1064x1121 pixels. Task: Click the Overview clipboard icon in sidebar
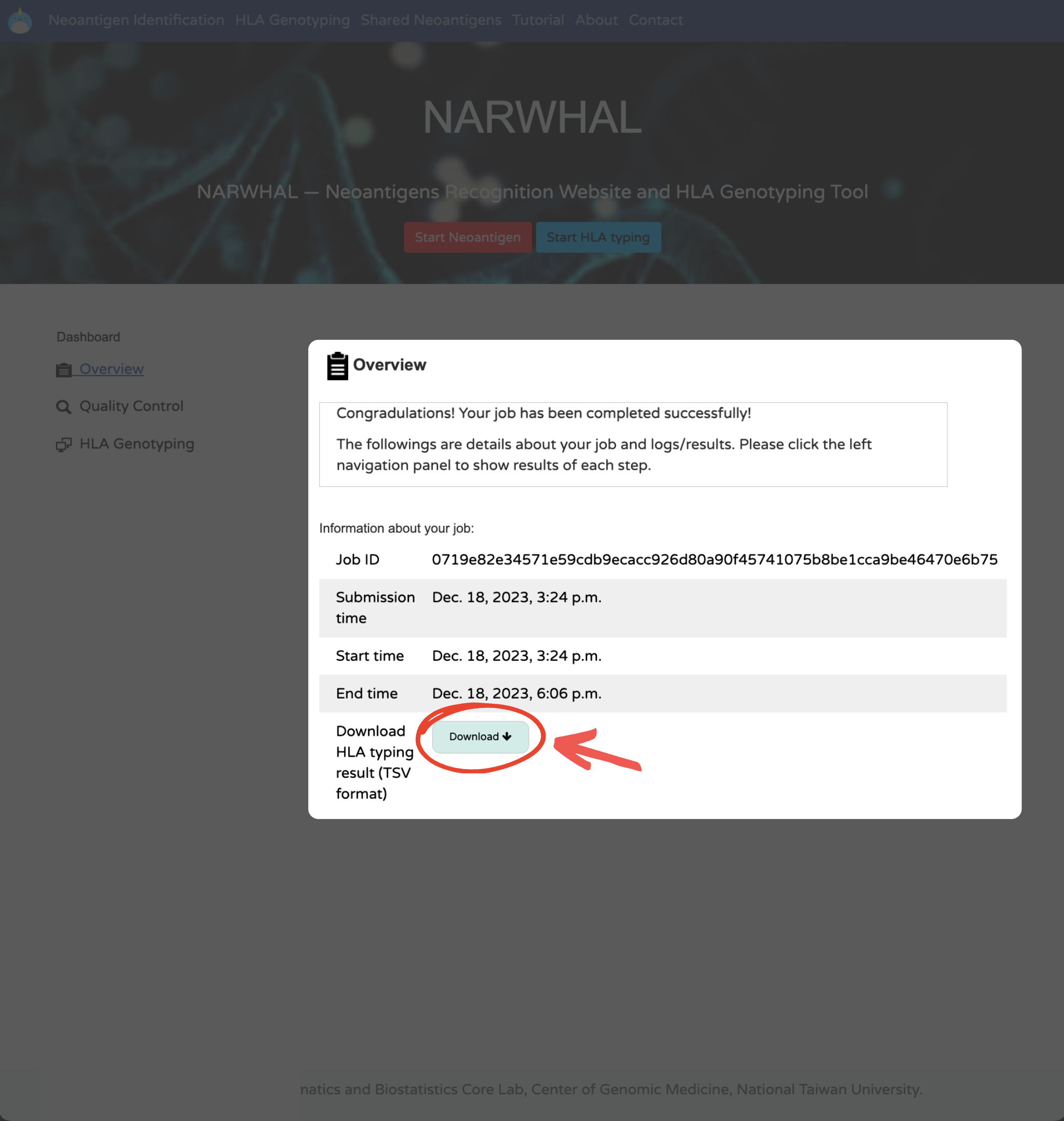click(x=63, y=370)
